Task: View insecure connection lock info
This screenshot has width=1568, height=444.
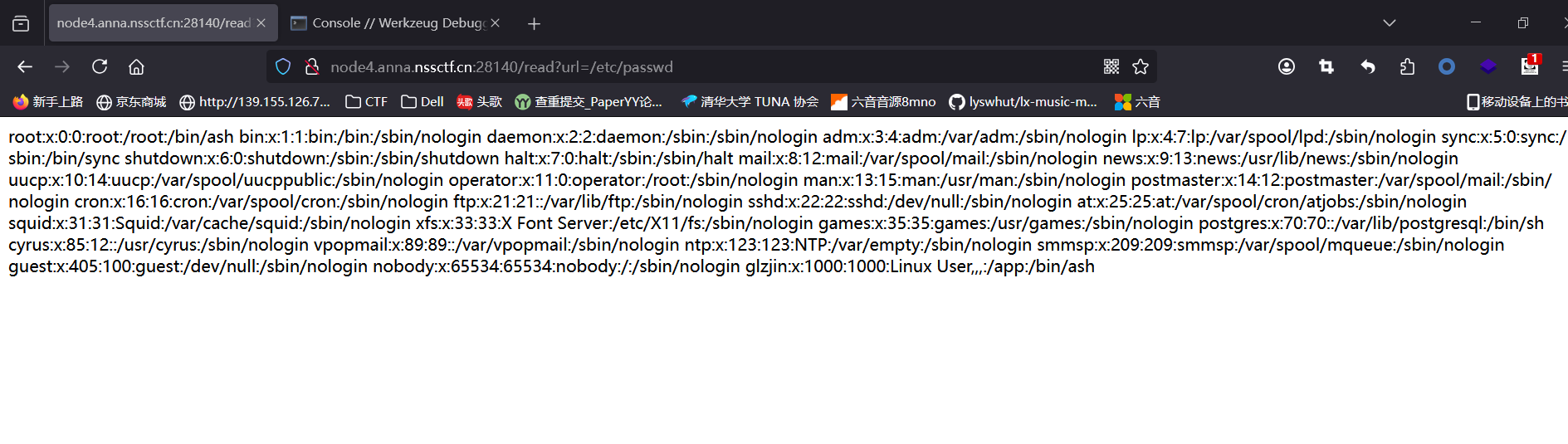Action: tap(312, 66)
